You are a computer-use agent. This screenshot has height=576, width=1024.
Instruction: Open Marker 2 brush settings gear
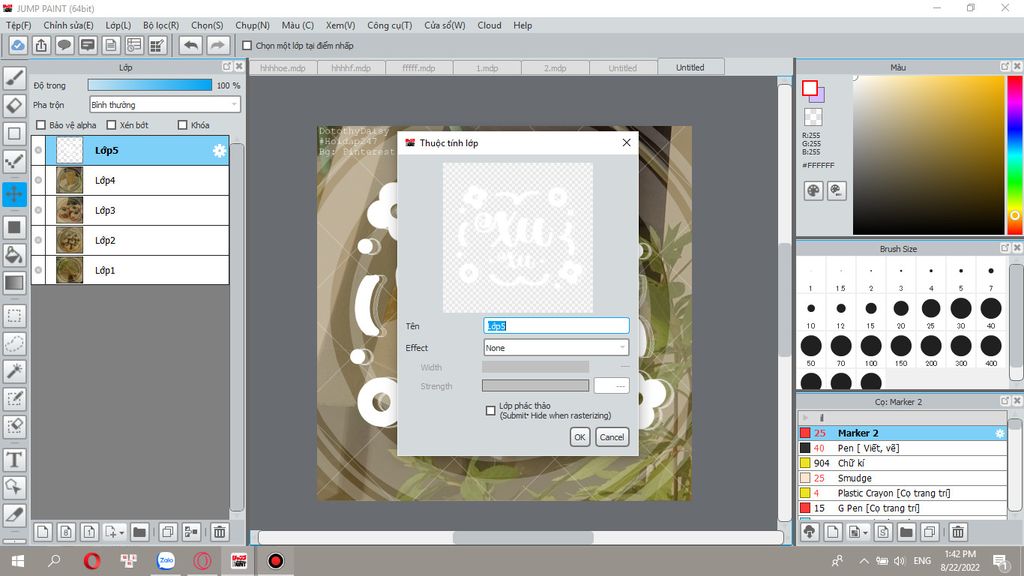pos(999,433)
